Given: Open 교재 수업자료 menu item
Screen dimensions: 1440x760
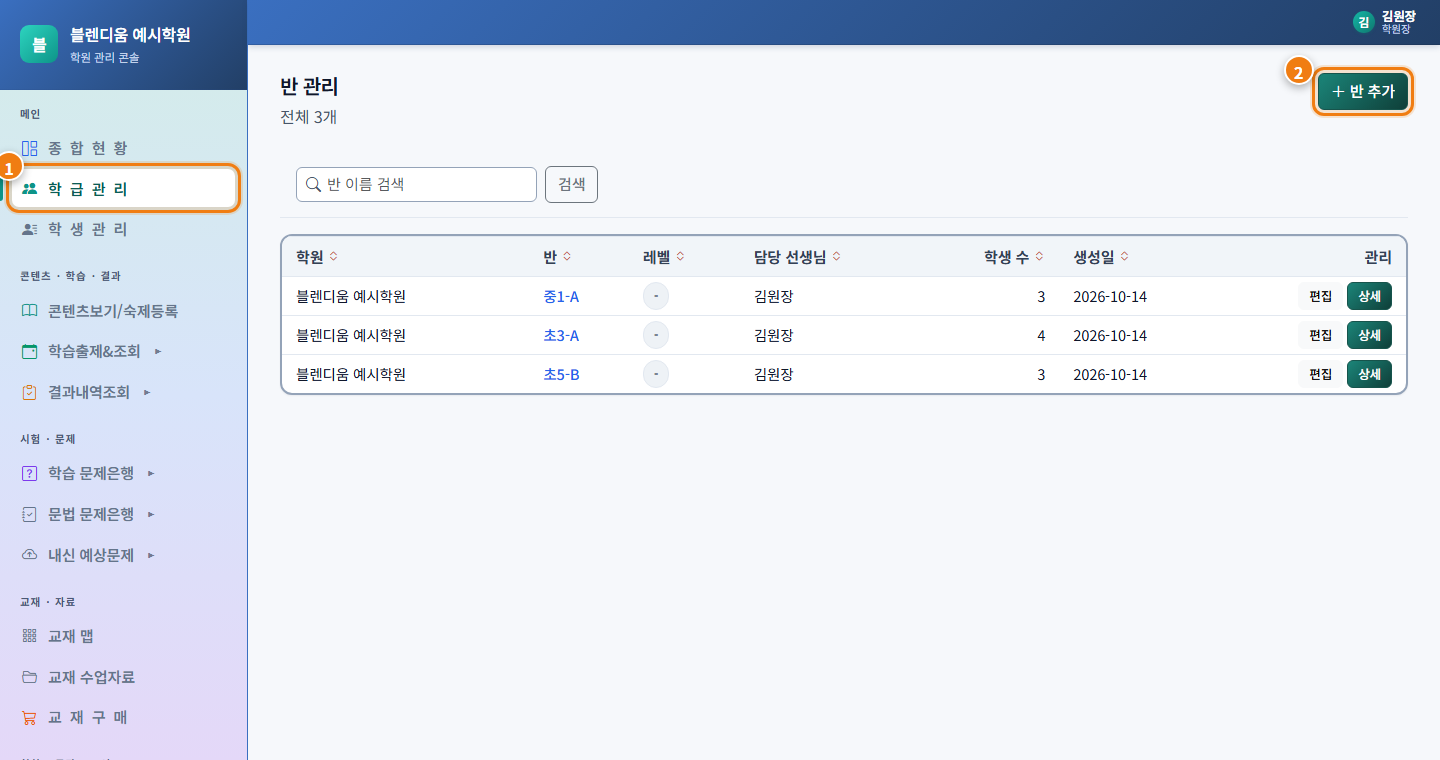Looking at the screenshot, I should point(124,678).
